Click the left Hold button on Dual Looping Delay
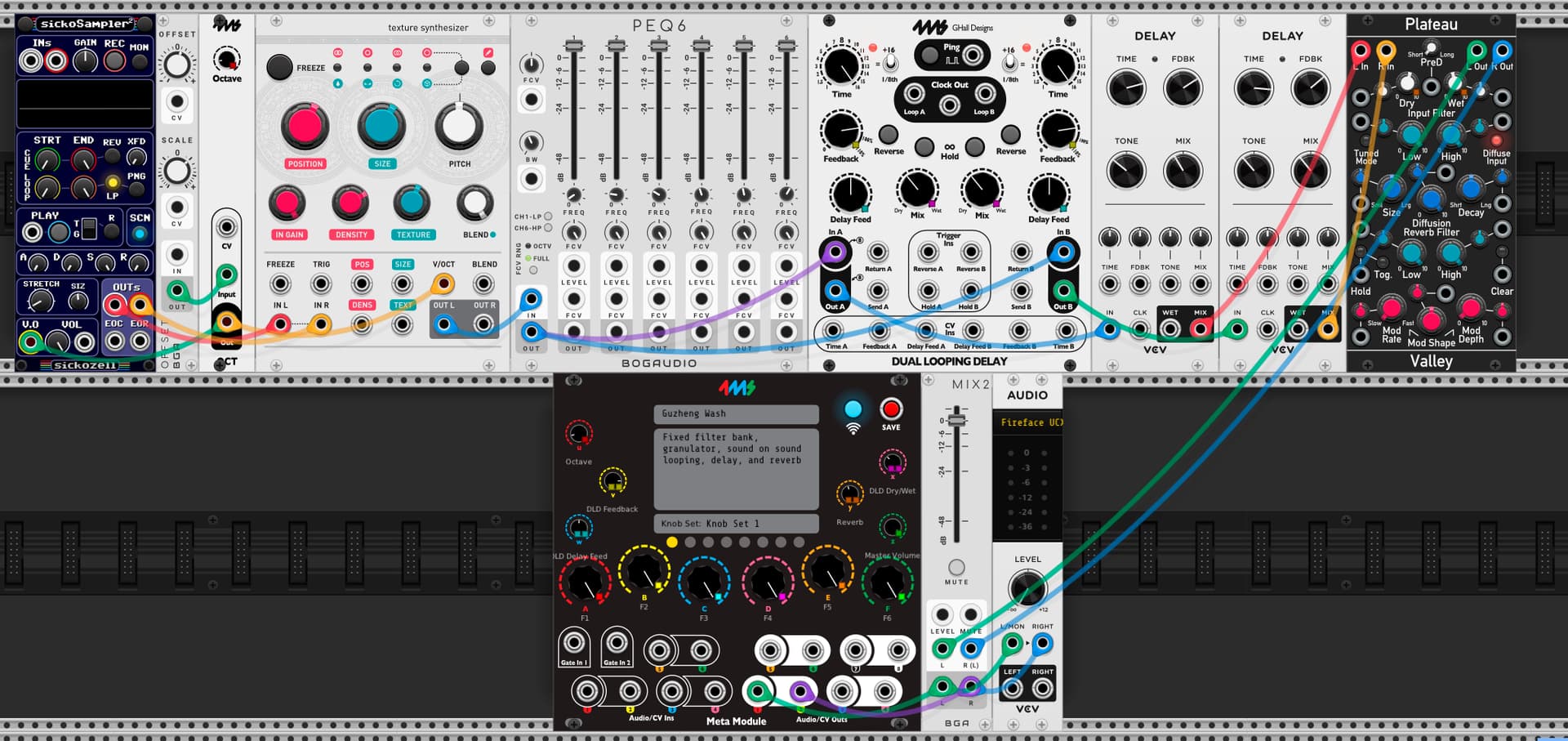 924,146
